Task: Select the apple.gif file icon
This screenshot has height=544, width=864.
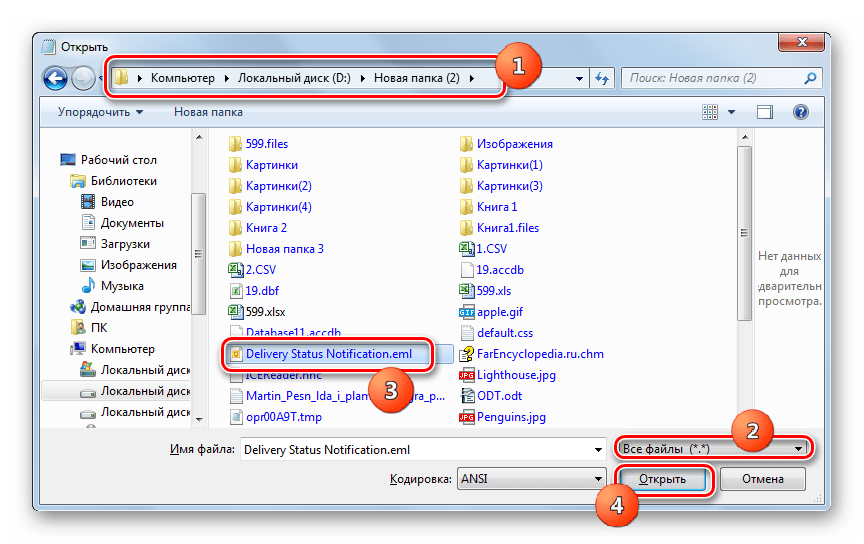Action: pyautogui.click(x=466, y=312)
